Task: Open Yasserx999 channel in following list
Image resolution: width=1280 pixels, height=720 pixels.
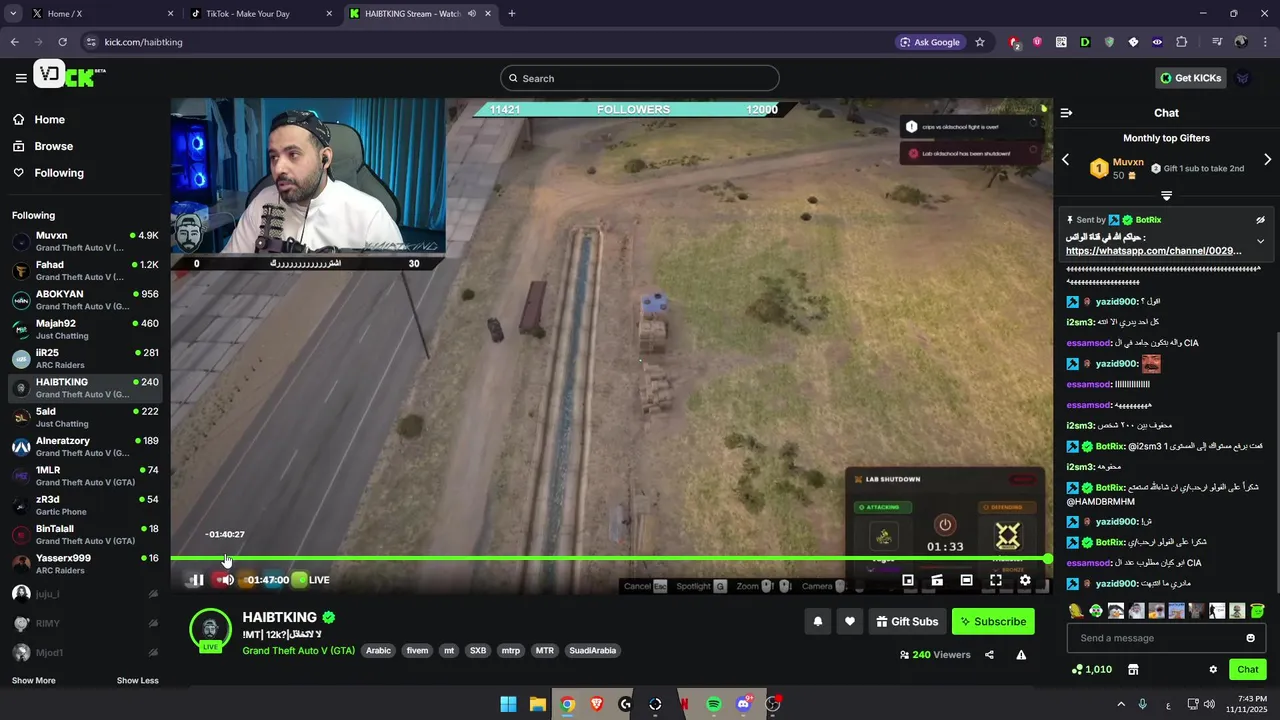Action: tap(85, 564)
